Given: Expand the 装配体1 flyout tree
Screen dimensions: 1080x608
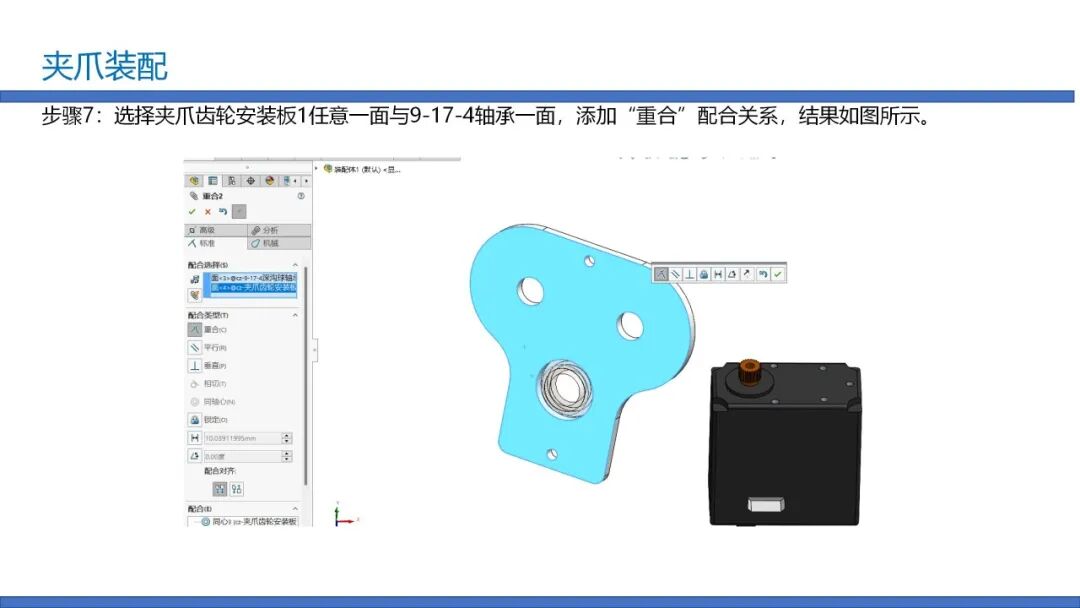Looking at the screenshot, I should coord(317,169).
